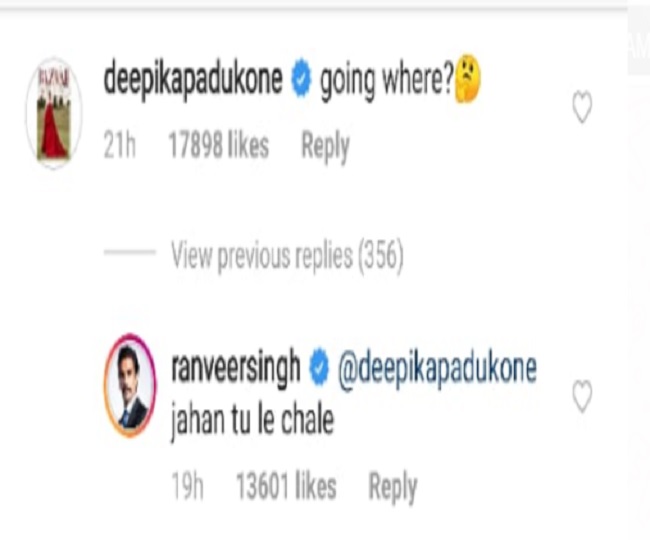
Task: Open deepikapadukone's profile picture
Action: coord(54,113)
